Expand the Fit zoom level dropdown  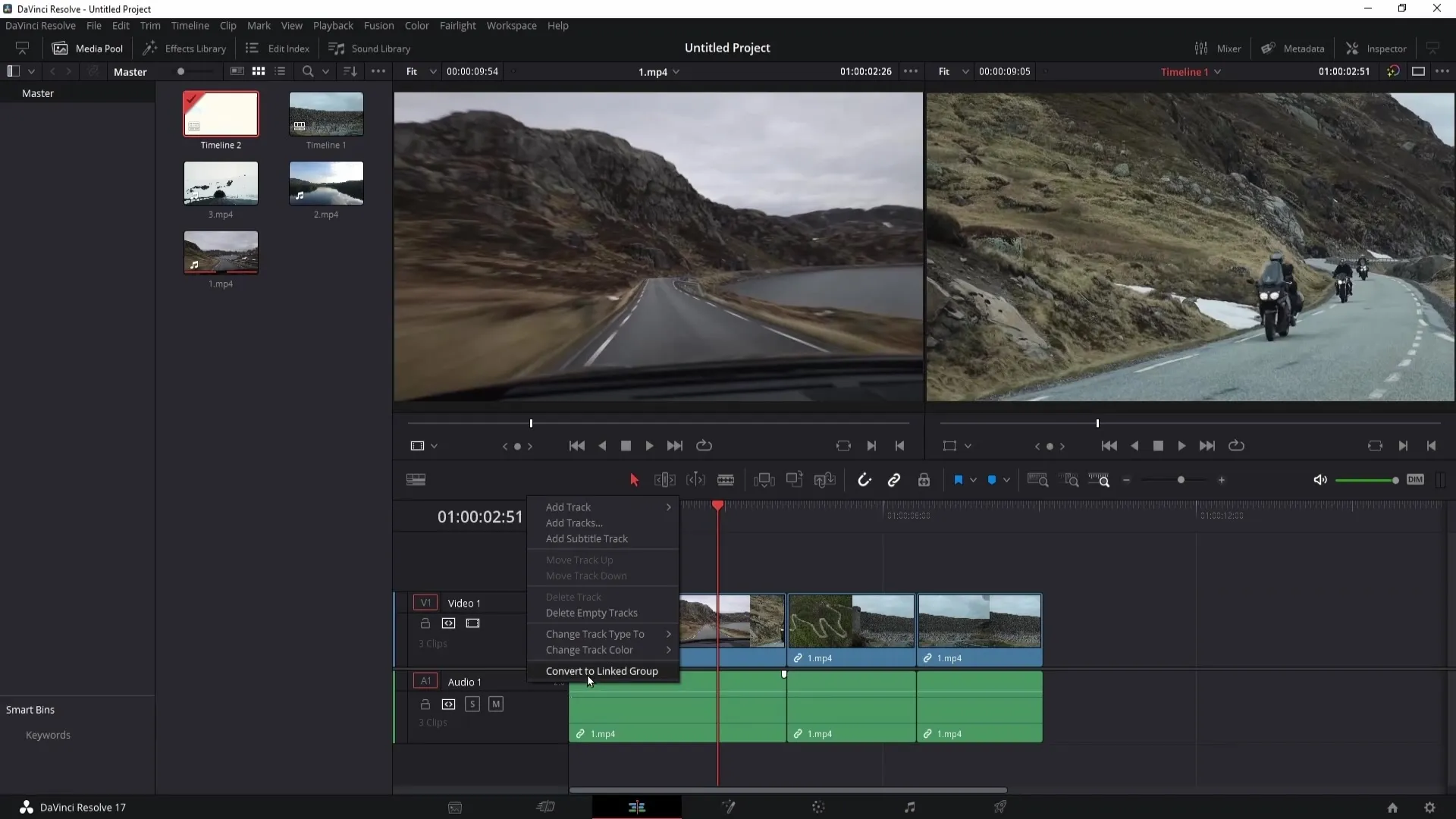tap(432, 71)
